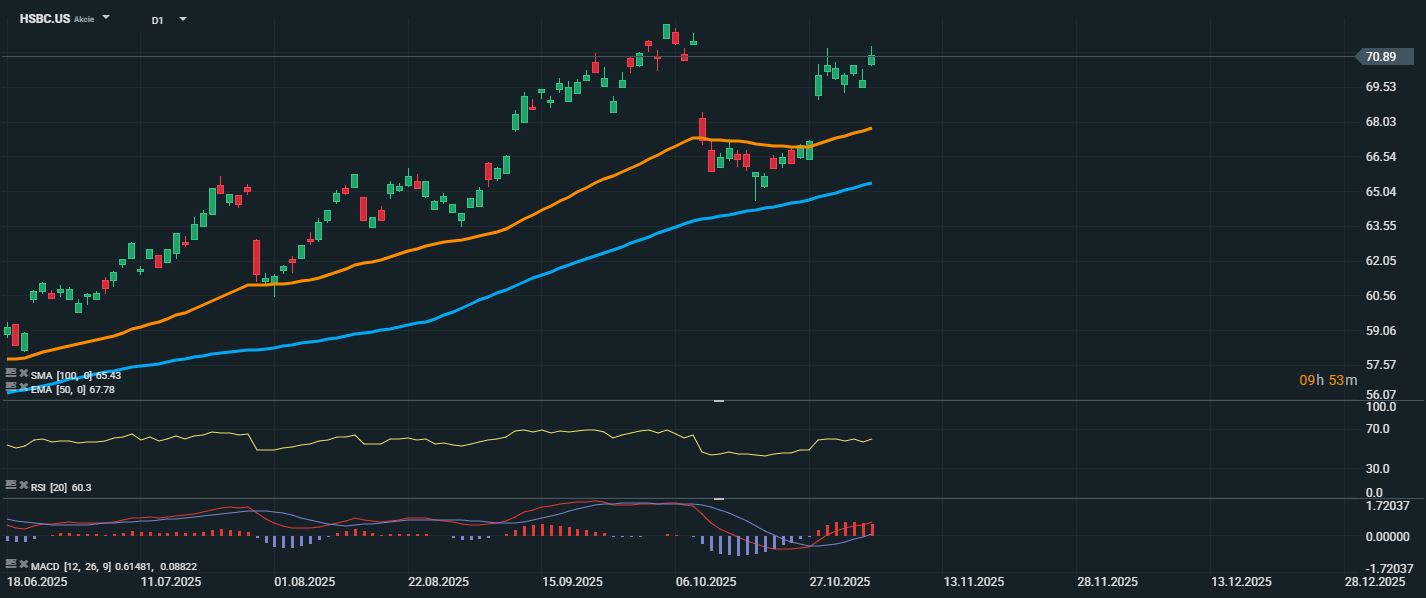The height and width of the screenshot is (598, 1426).
Task: Remove the EMA indicator with its X icon
Action: (x=23, y=386)
